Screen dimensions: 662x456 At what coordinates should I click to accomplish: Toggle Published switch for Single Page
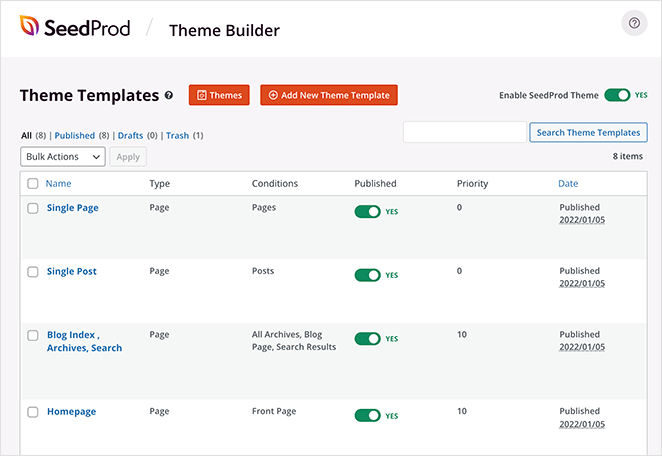point(367,212)
